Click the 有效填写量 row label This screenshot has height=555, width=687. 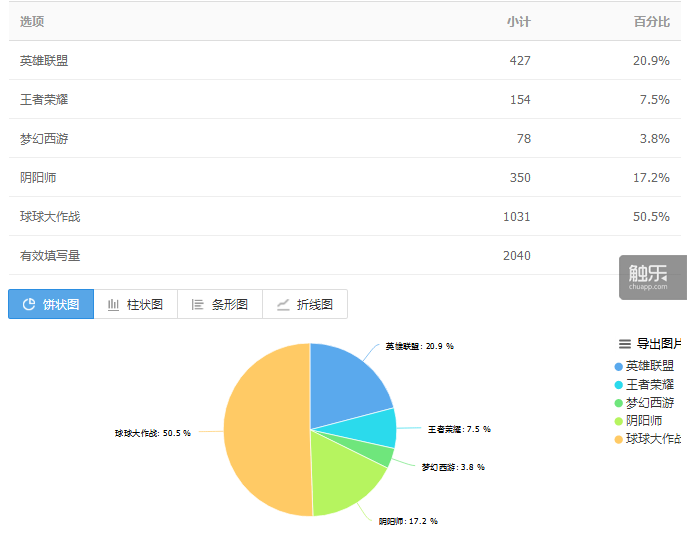(50, 255)
